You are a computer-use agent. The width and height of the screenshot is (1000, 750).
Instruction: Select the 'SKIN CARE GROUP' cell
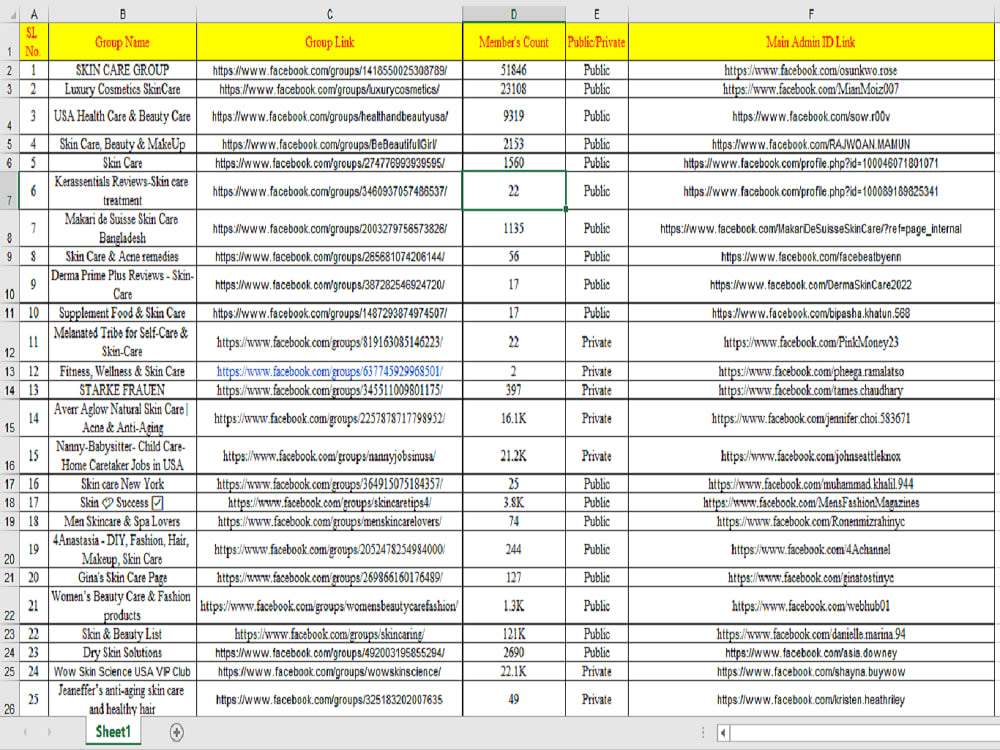122,70
